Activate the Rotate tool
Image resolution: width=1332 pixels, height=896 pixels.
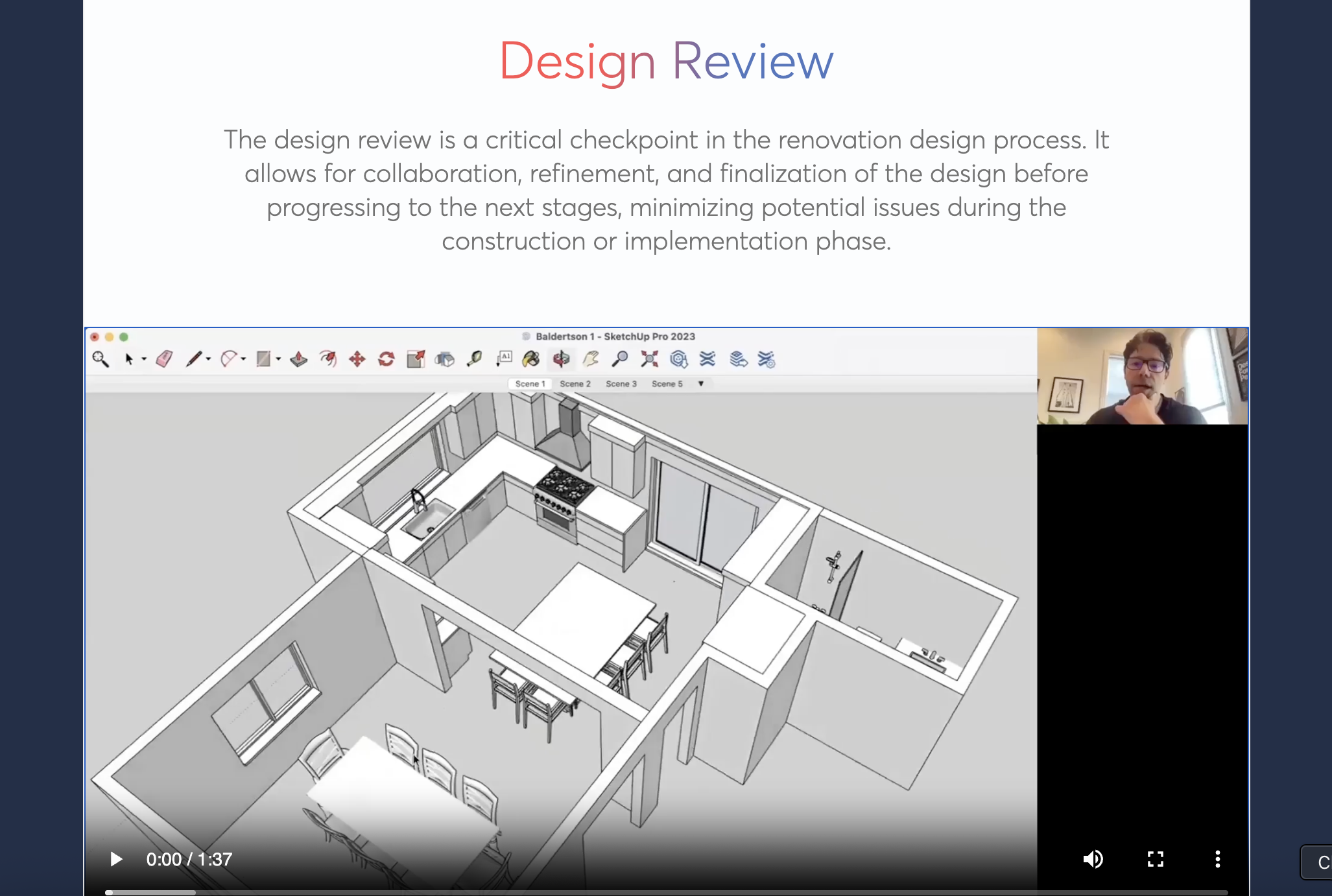tap(387, 359)
